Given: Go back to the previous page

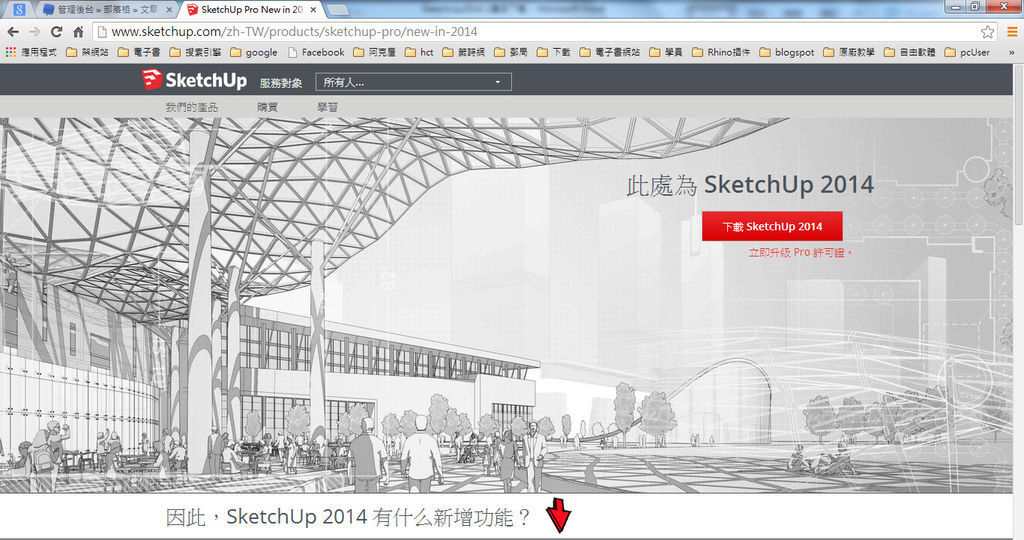Looking at the screenshot, I should pos(13,31).
